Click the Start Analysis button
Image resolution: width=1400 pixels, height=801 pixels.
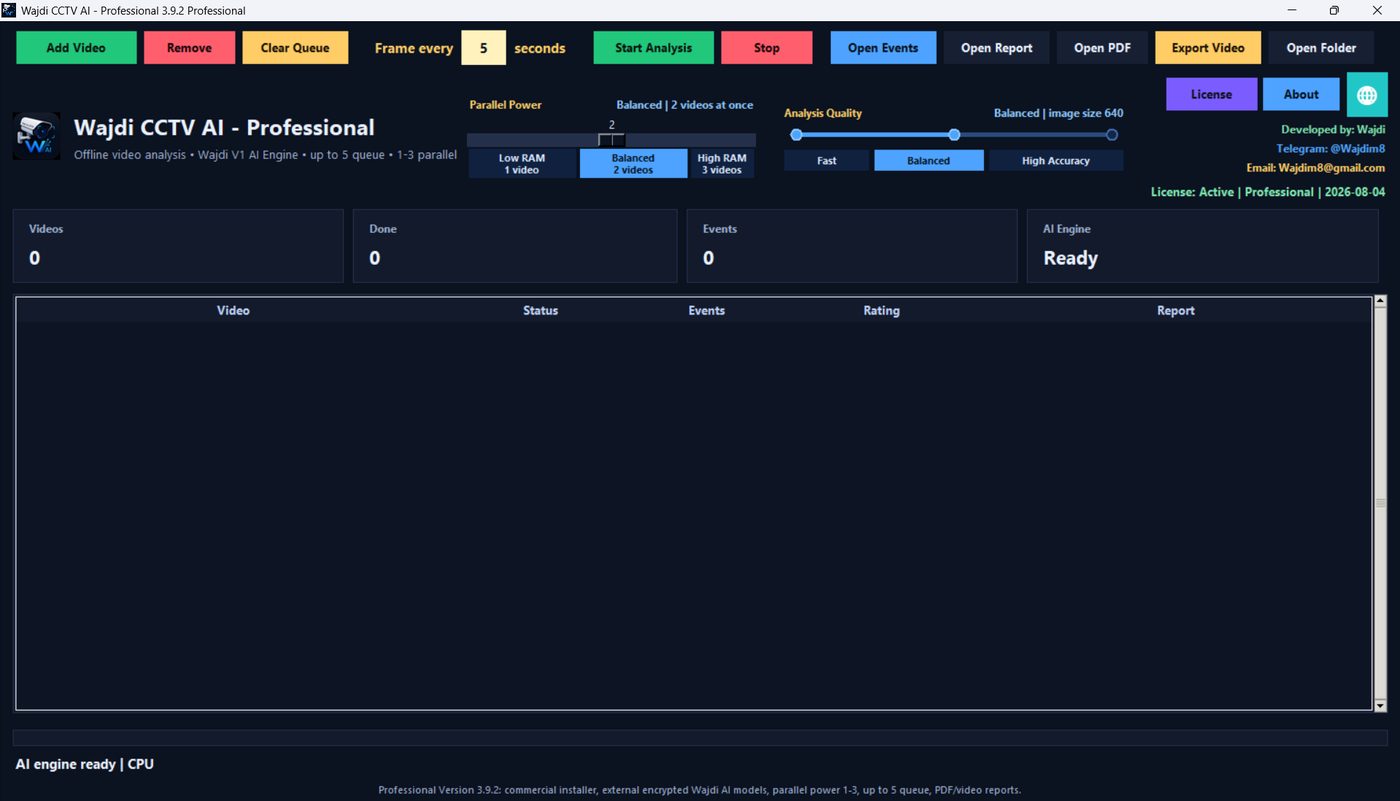pyautogui.click(x=653, y=48)
